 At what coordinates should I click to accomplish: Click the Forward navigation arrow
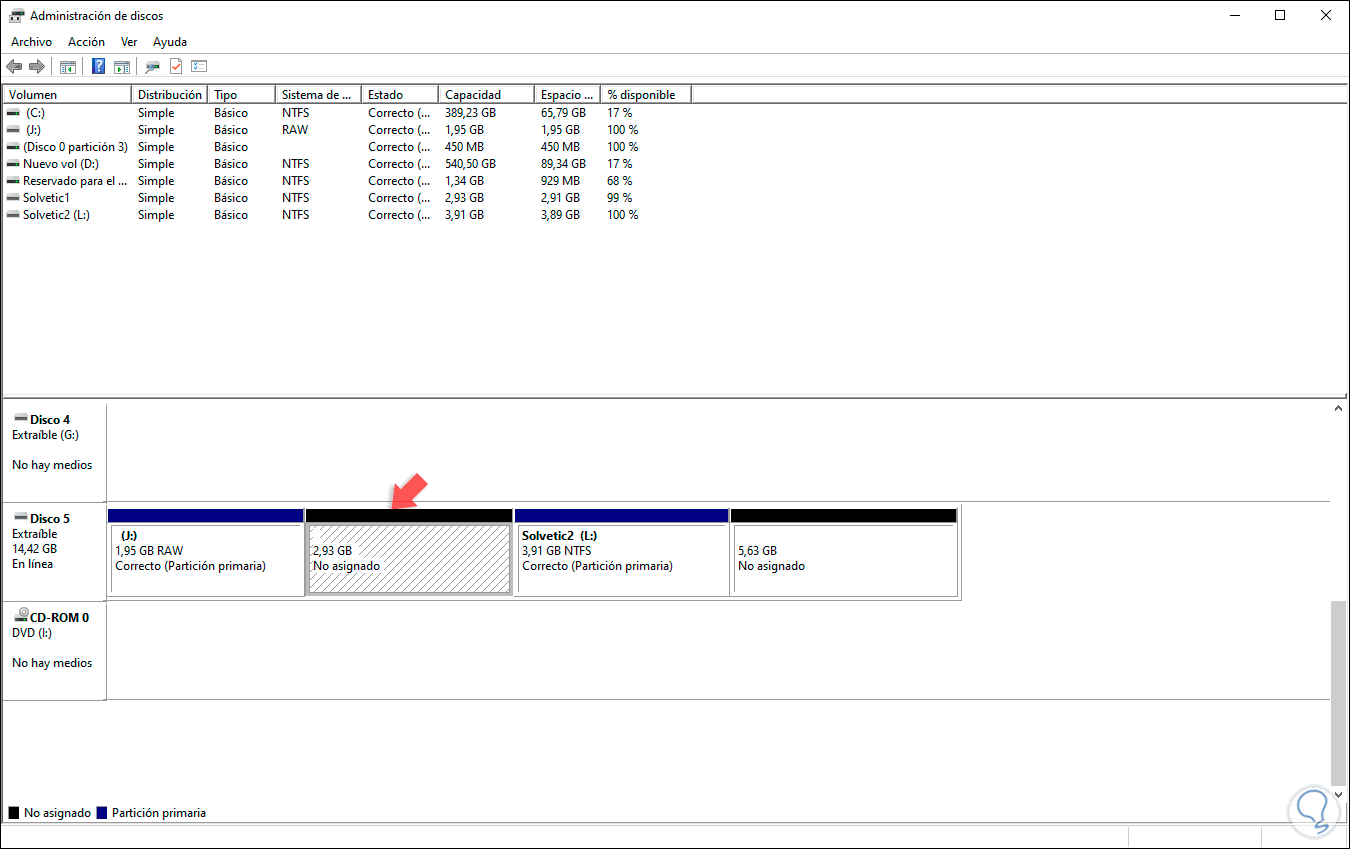tap(37, 66)
